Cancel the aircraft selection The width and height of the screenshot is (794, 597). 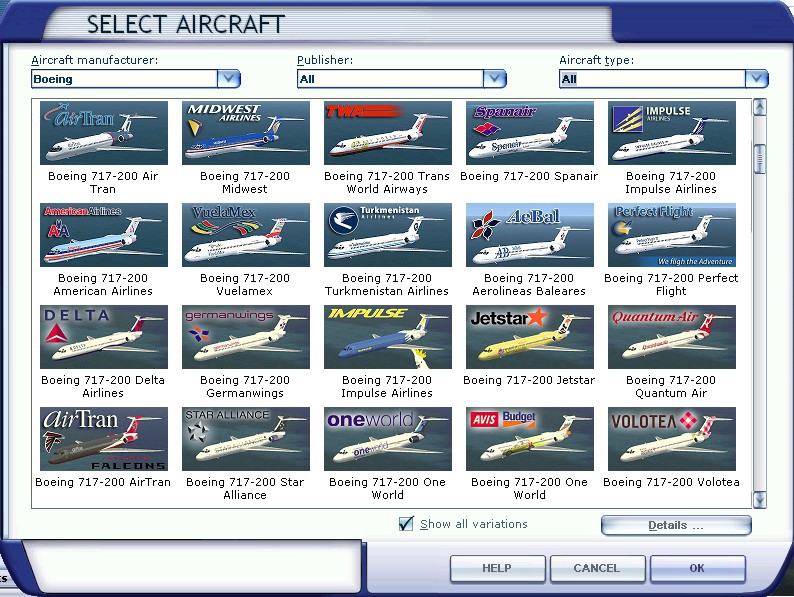coord(597,568)
